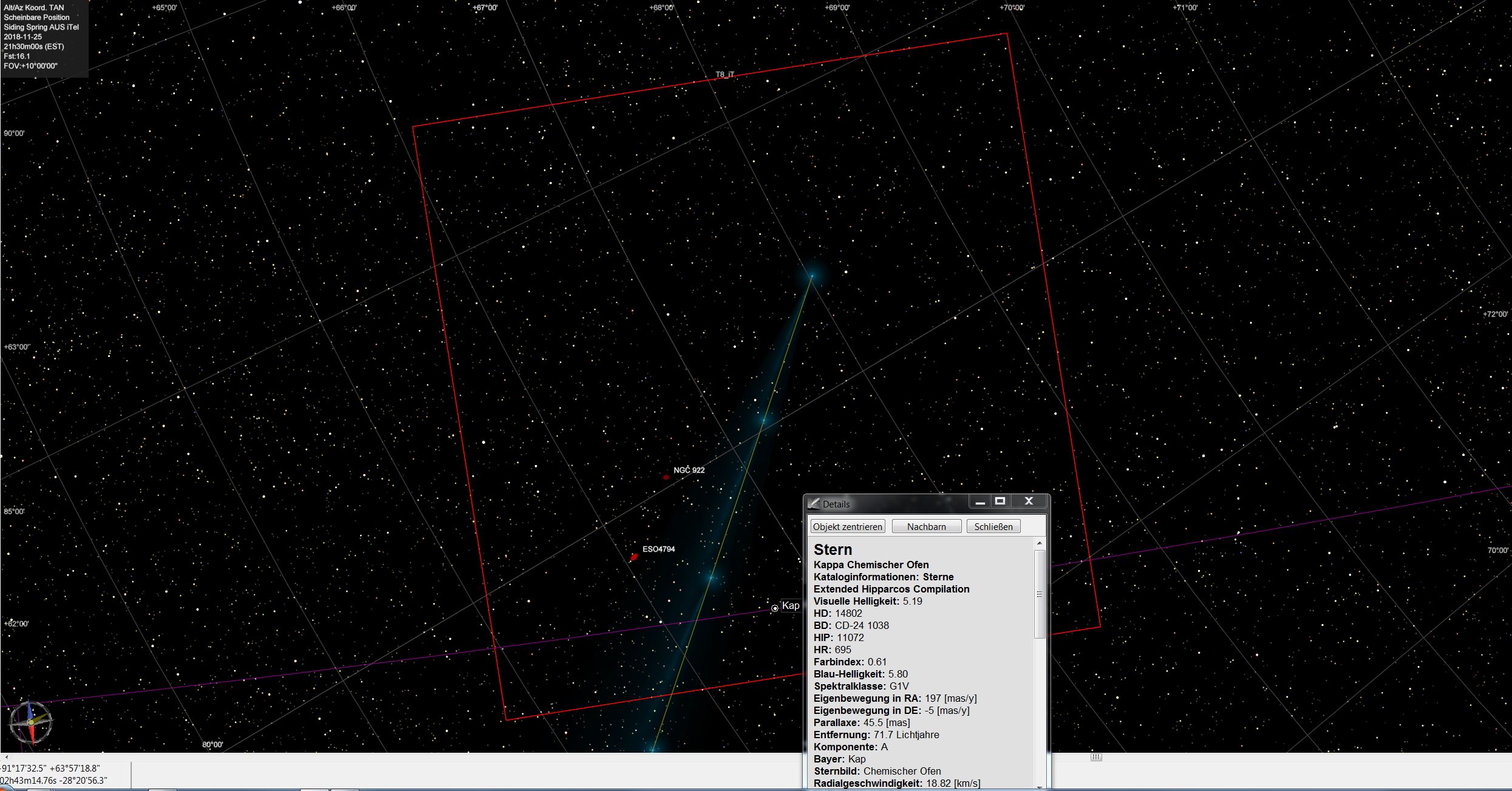Click the Details vertical scrollbar thumb
This screenshot has width=1512, height=791.
pyautogui.click(x=1040, y=594)
